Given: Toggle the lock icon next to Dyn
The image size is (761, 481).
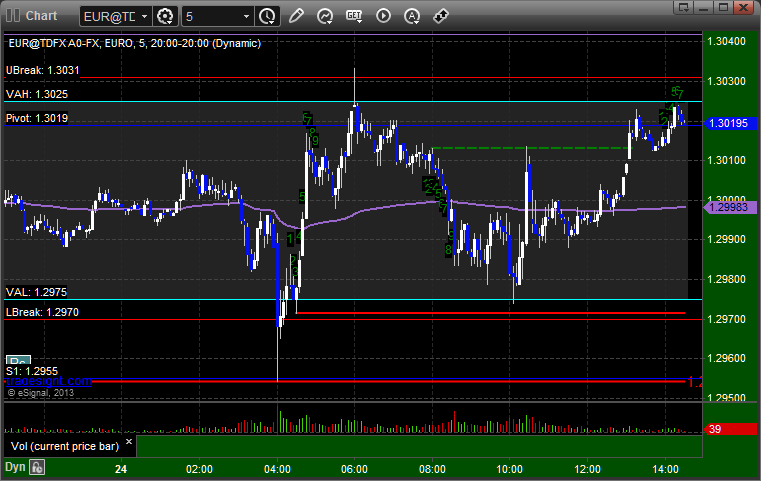Looking at the screenshot, I should pyautogui.click(x=37, y=467).
